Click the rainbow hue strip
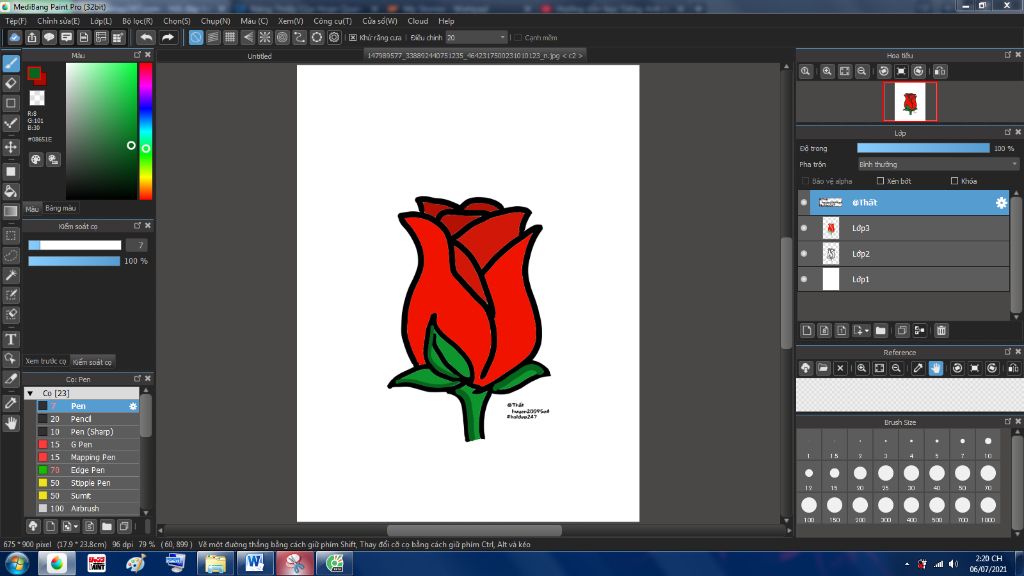Viewport: 1024px width, 576px height. coord(146,131)
